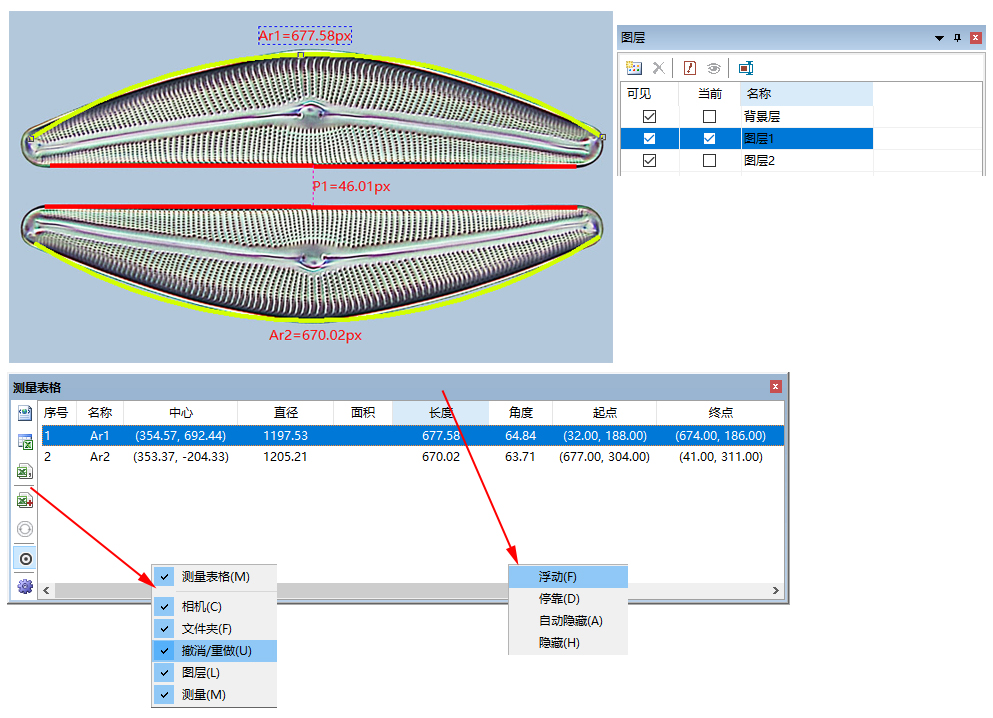Toggle visibility checkbox of 图层2
The height and width of the screenshot is (718, 993).
649,161
